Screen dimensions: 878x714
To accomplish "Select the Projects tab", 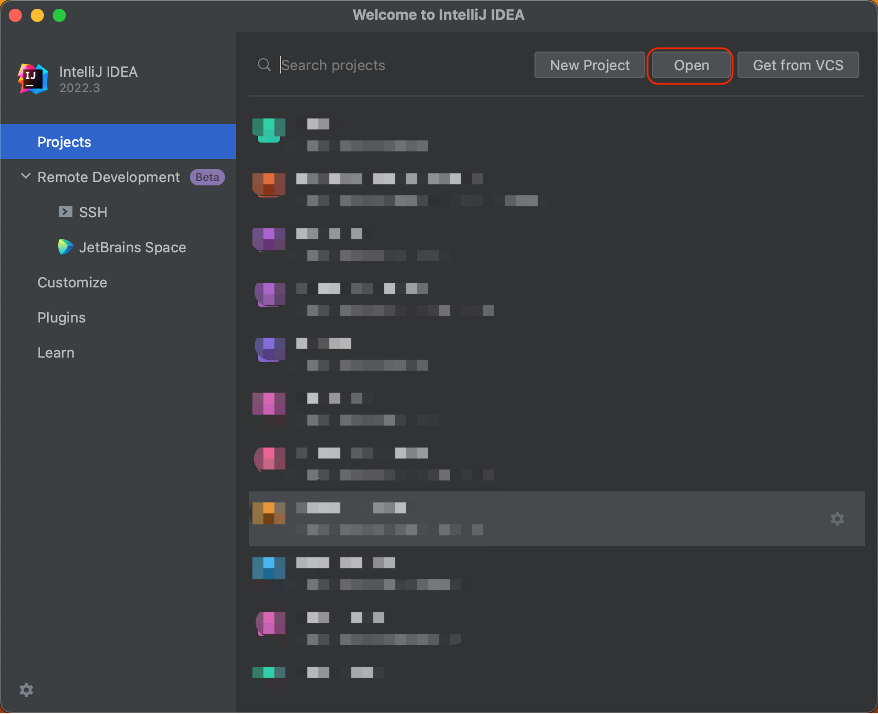I will [x=64, y=142].
